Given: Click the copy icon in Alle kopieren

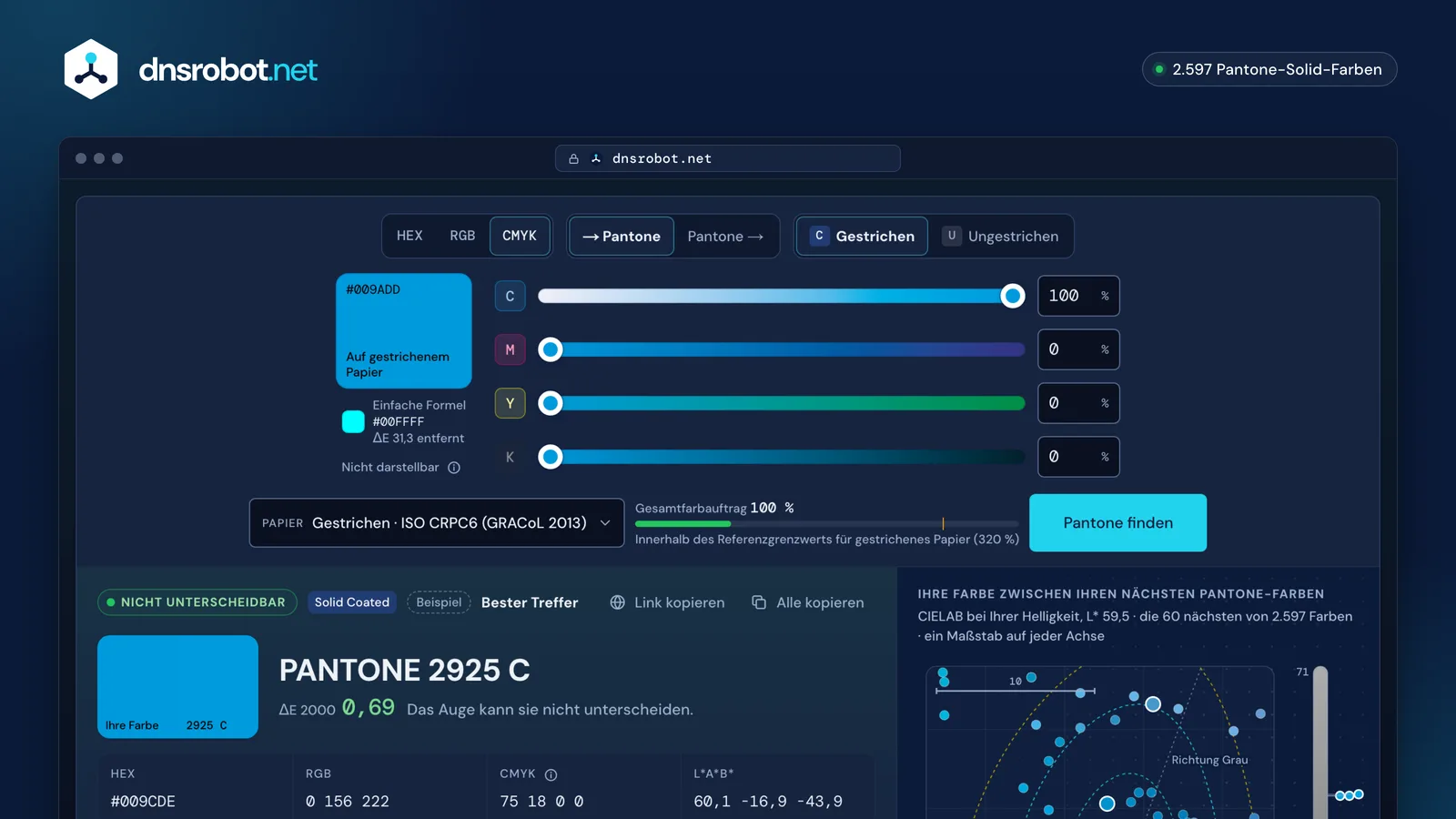Looking at the screenshot, I should [x=759, y=602].
